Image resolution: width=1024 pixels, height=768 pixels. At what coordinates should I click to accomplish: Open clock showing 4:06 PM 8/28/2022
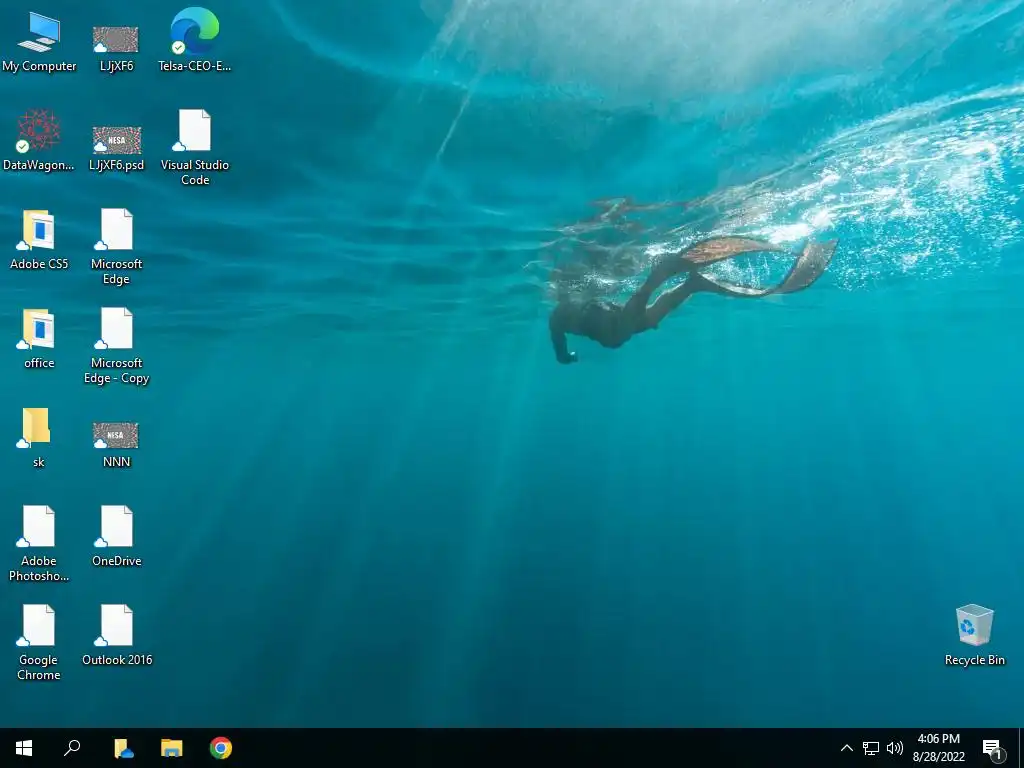coord(938,748)
